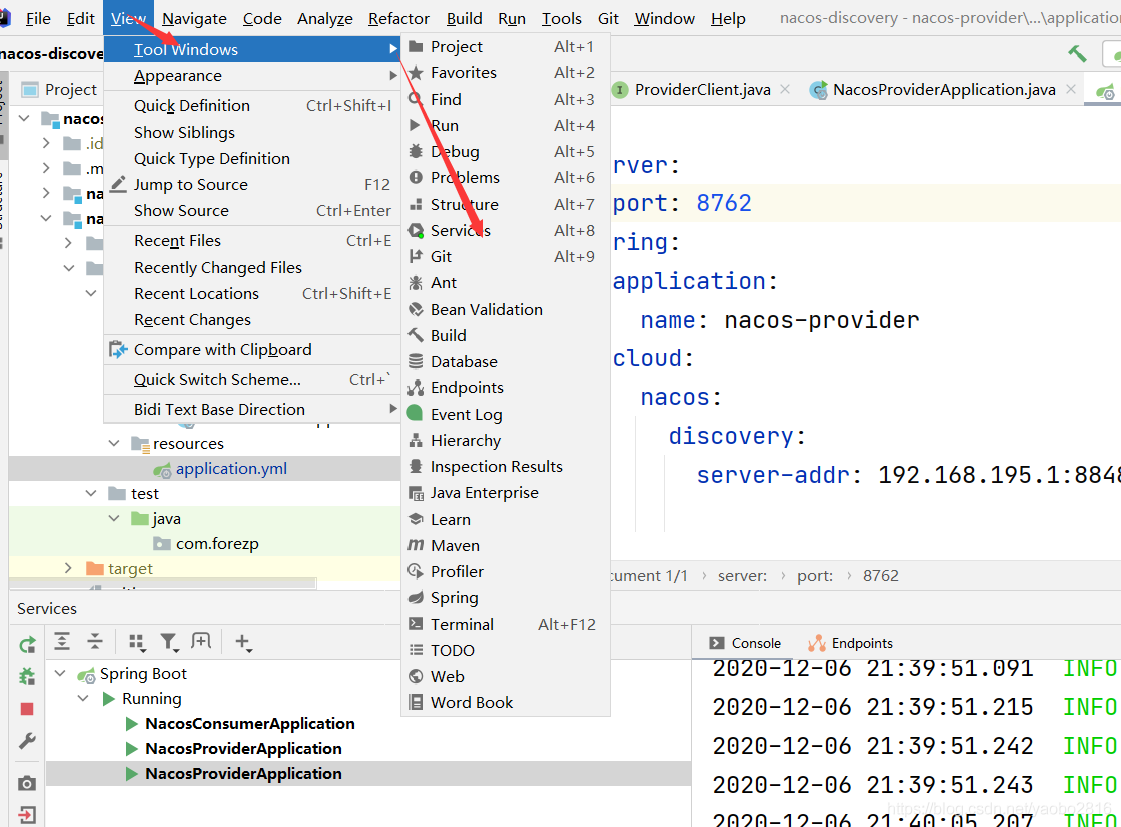Viewport: 1121px width, 827px height.
Task: Click the debug rerun bug icon in Services
Action: 27,677
